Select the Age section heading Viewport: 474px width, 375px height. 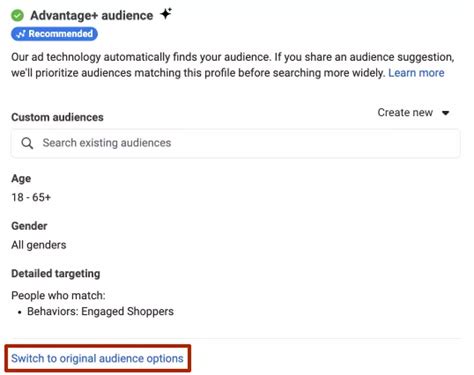(21, 179)
